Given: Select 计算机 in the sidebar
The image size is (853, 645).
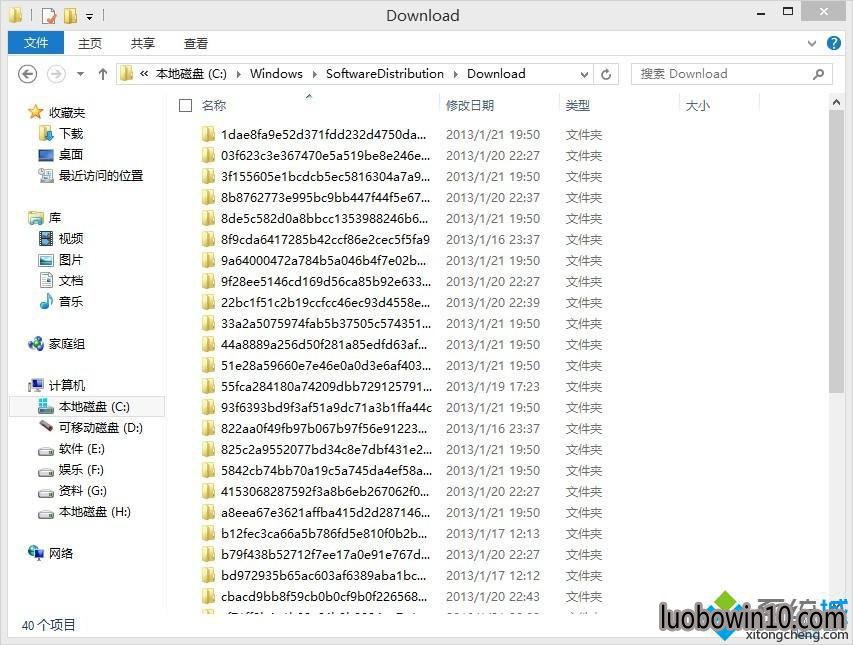Looking at the screenshot, I should [66, 386].
